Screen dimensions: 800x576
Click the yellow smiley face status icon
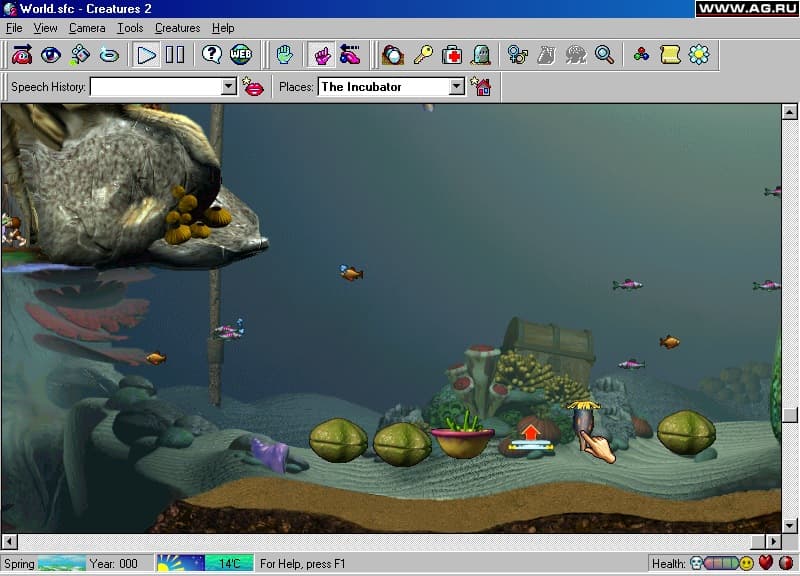[x=746, y=564]
